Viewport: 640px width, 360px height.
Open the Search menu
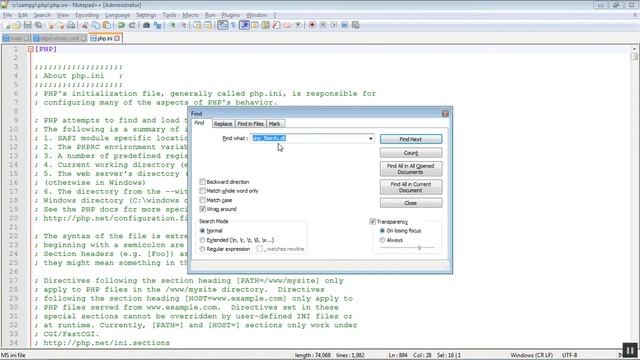(42, 15)
